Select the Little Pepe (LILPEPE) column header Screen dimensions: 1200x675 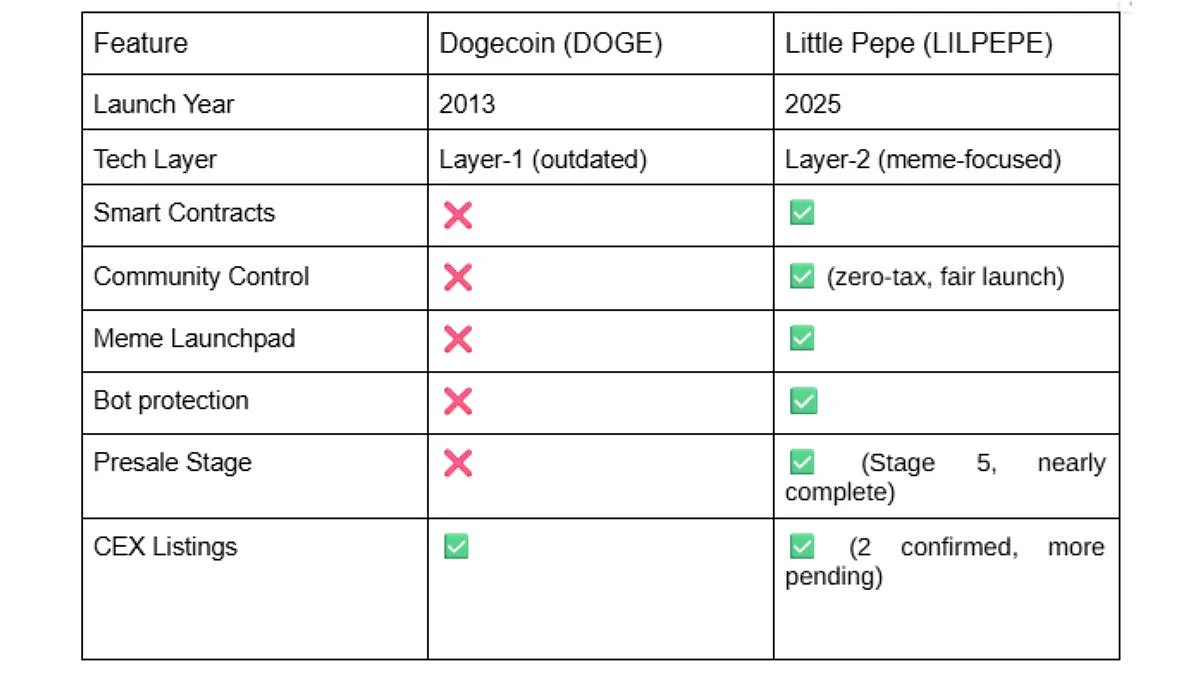(946, 43)
